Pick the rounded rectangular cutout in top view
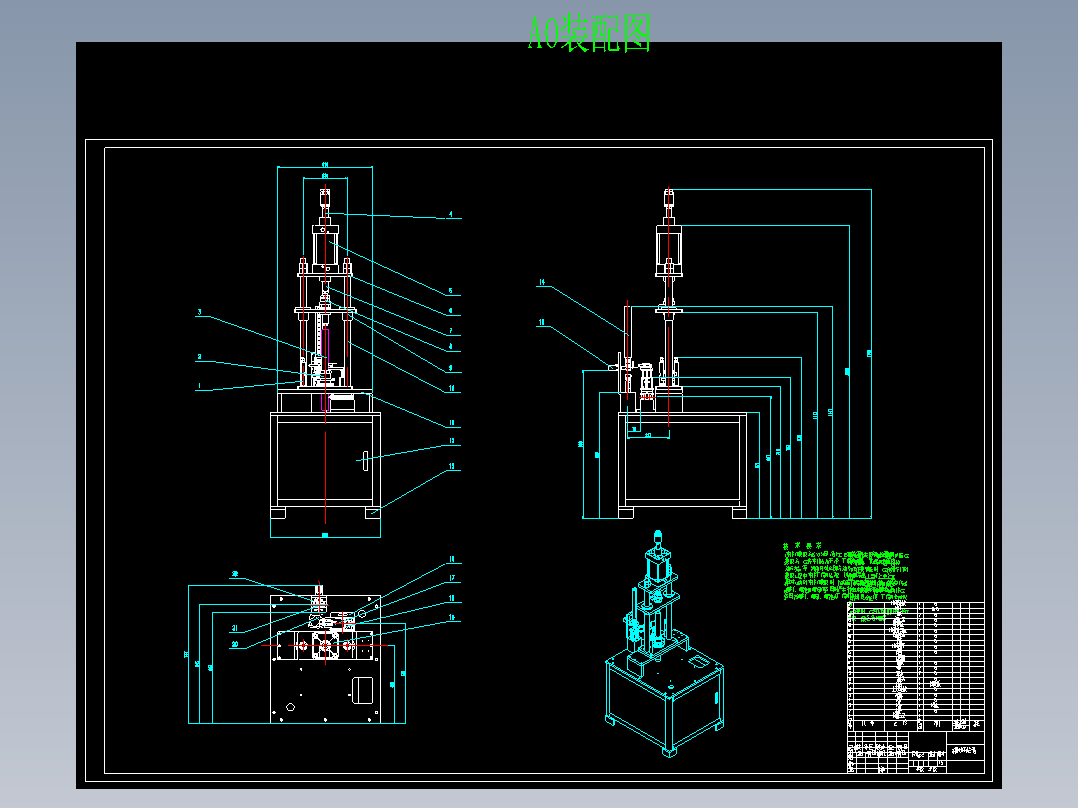This screenshot has height=808, width=1078. (362, 690)
